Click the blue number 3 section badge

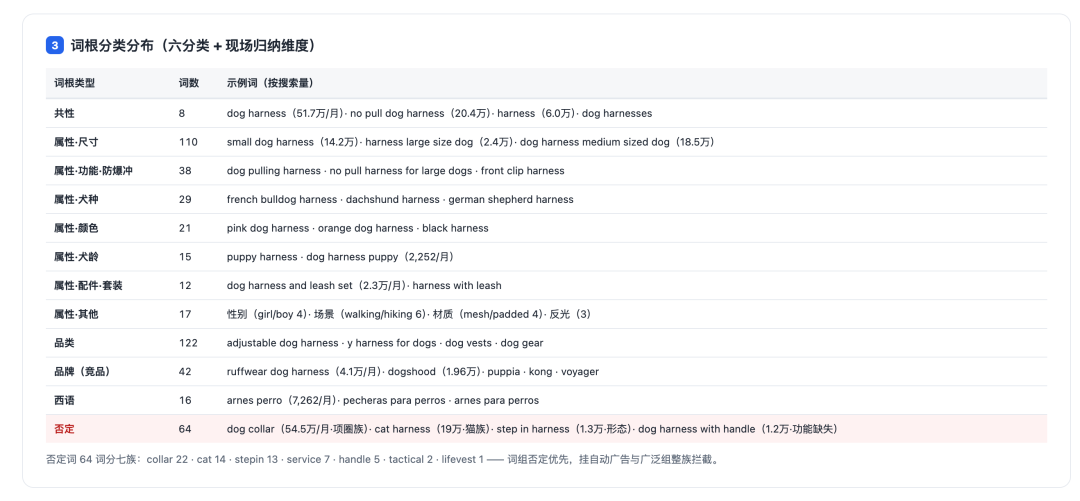click(56, 45)
